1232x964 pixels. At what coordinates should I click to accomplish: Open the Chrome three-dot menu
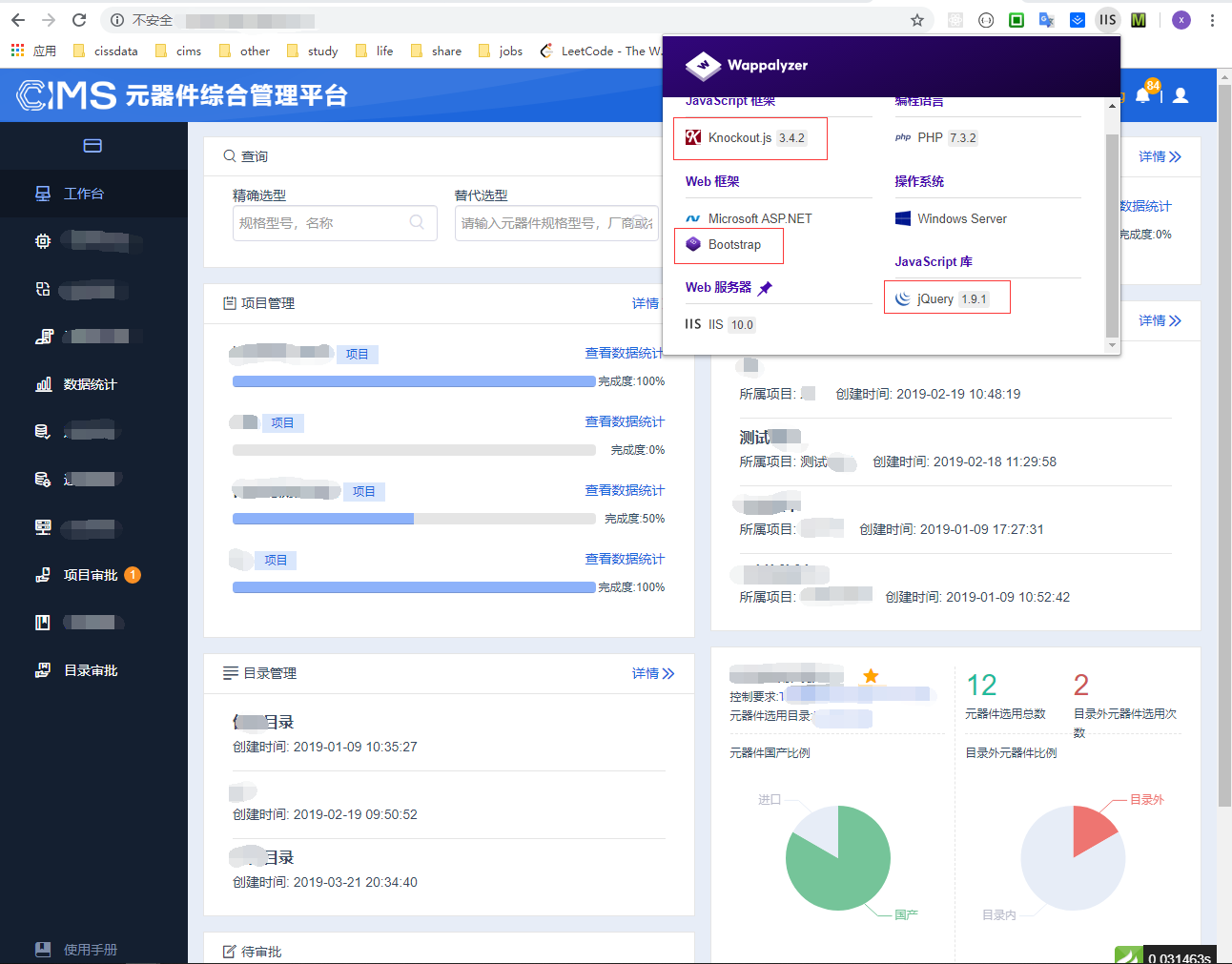tap(1213, 19)
